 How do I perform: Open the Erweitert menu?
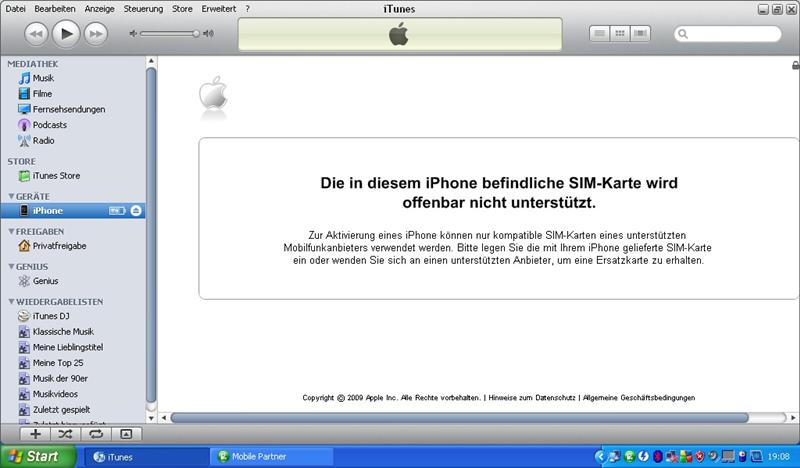pos(218,9)
